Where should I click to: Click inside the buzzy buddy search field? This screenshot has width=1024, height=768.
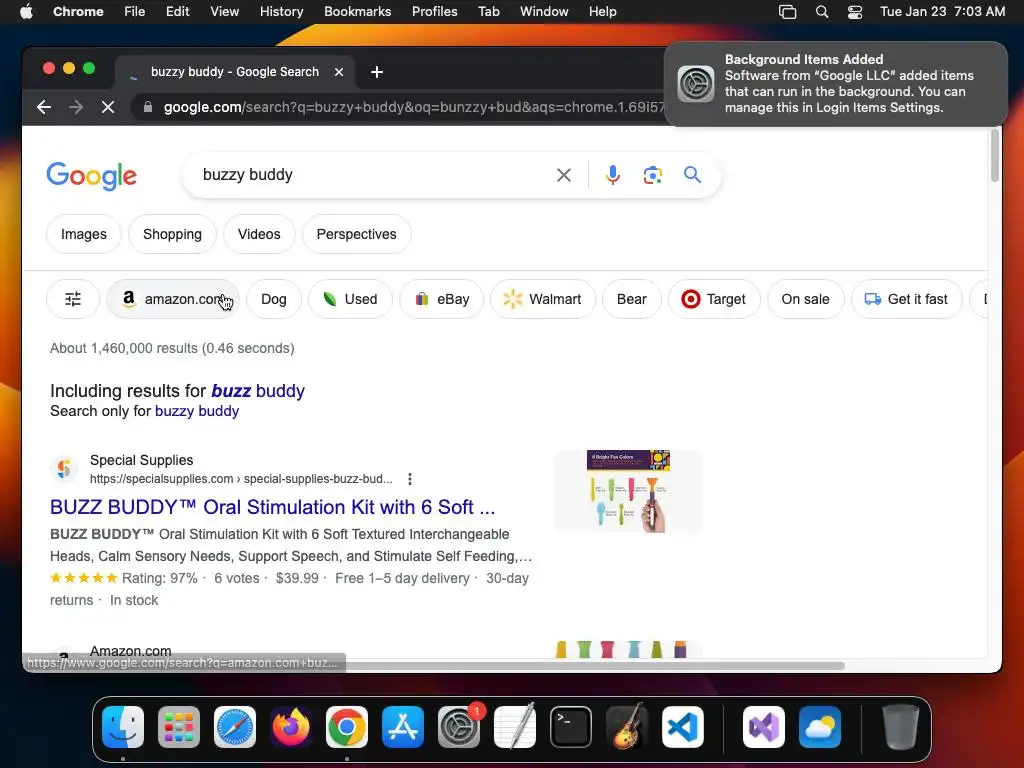(x=372, y=175)
